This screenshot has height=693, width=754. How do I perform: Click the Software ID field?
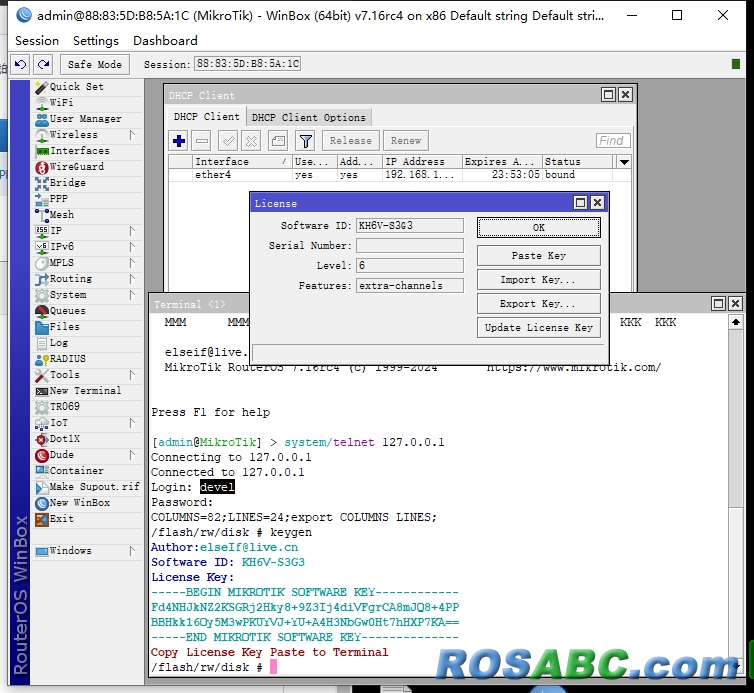[x=410, y=226]
